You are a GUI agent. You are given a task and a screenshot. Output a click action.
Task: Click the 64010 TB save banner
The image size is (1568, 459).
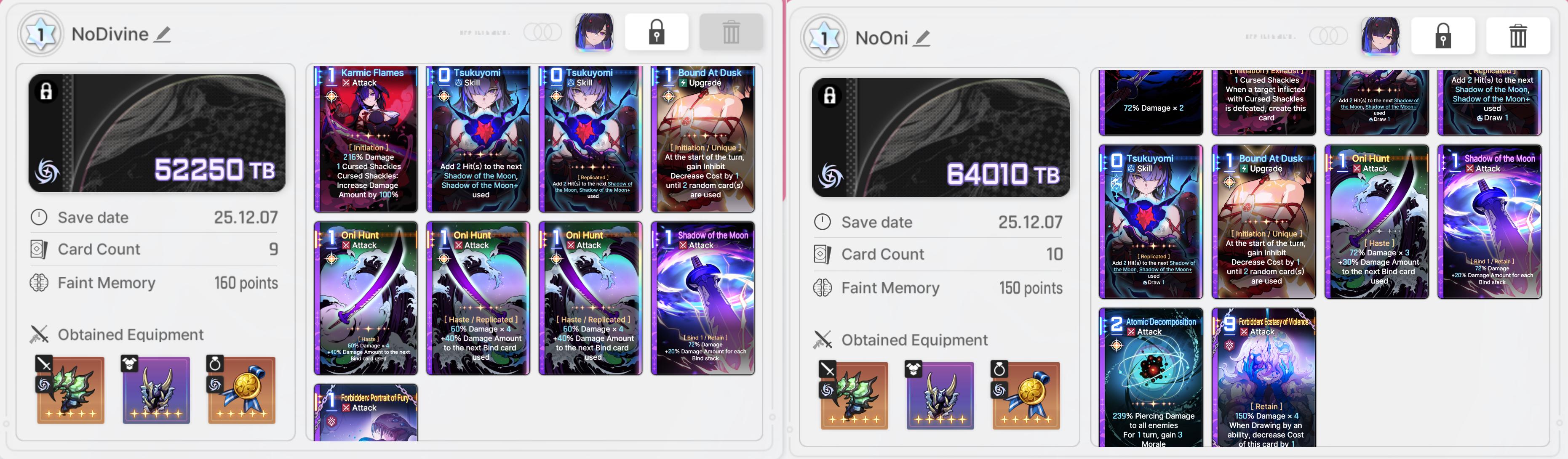pos(940,138)
